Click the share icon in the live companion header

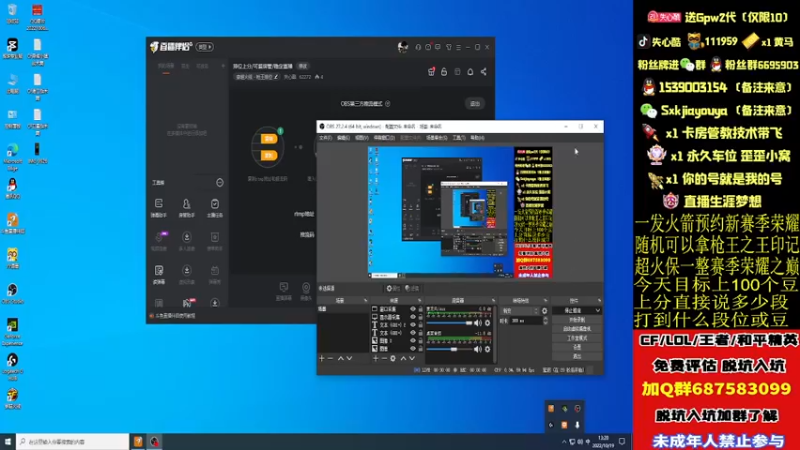[483, 72]
